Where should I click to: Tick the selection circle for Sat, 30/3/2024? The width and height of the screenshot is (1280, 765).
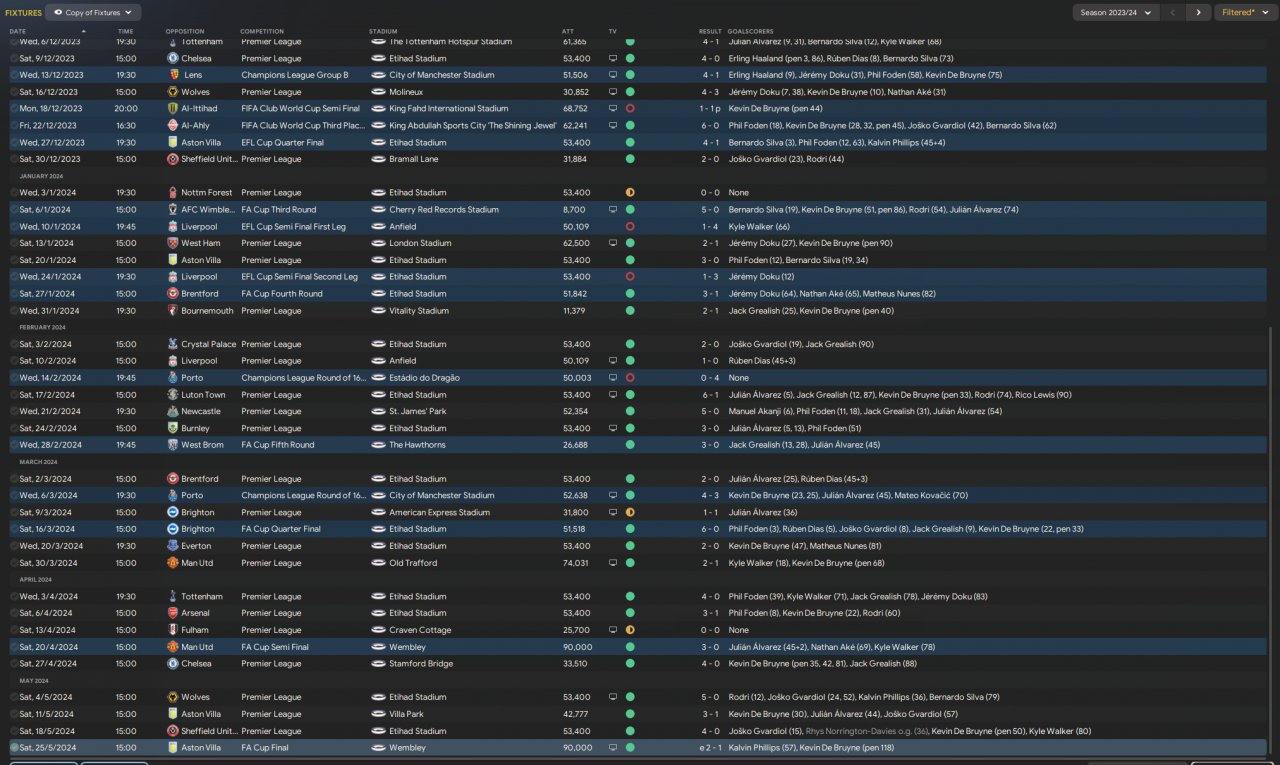[x=14, y=563]
